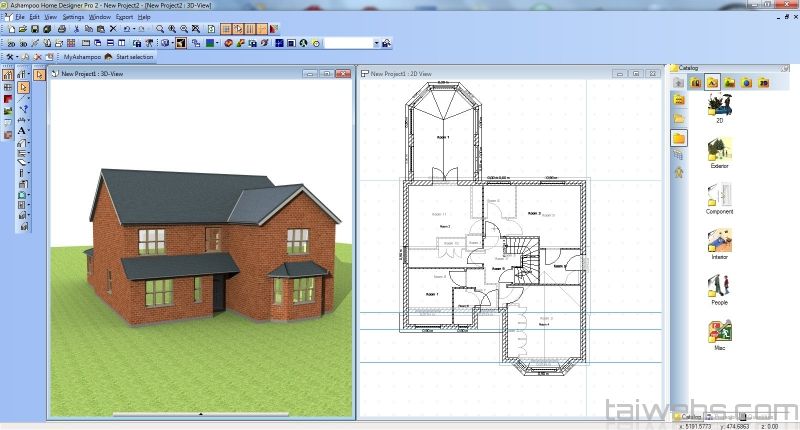This screenshot has width=800, height=430.
Task: Select the Text tool marked A
Action: (22, 131)
